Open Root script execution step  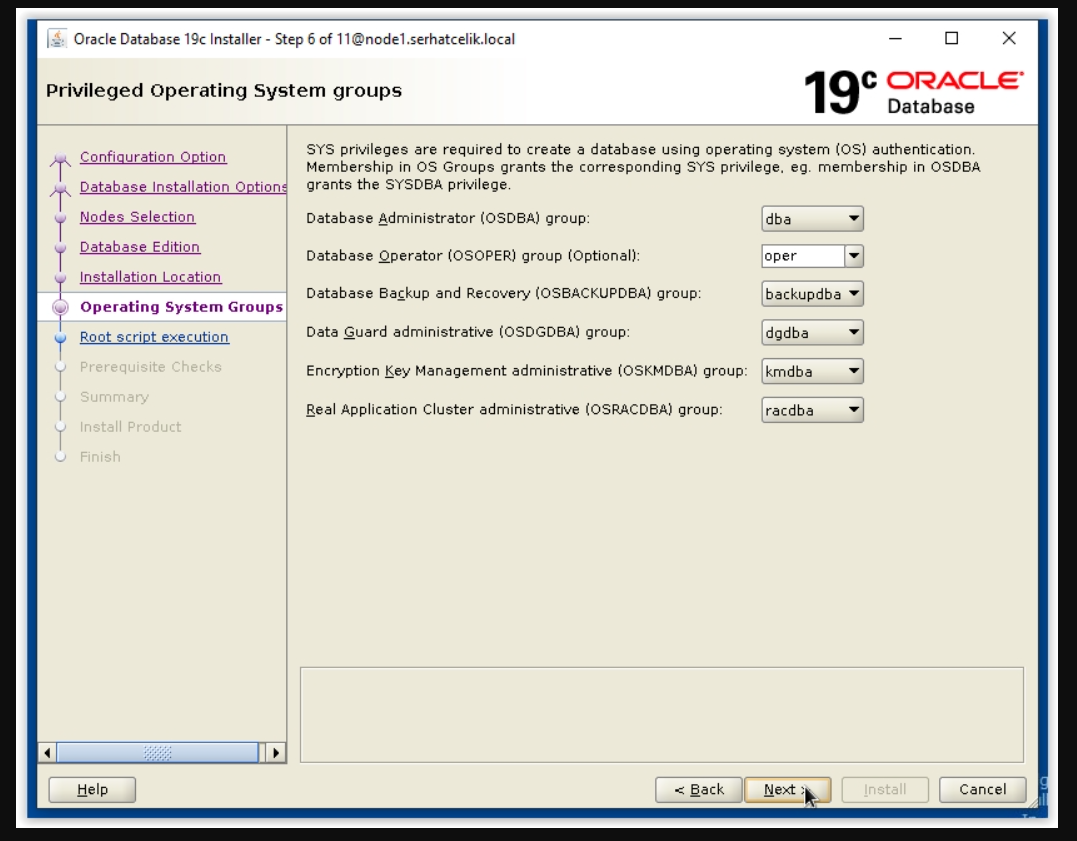click(x=154, y=337)
